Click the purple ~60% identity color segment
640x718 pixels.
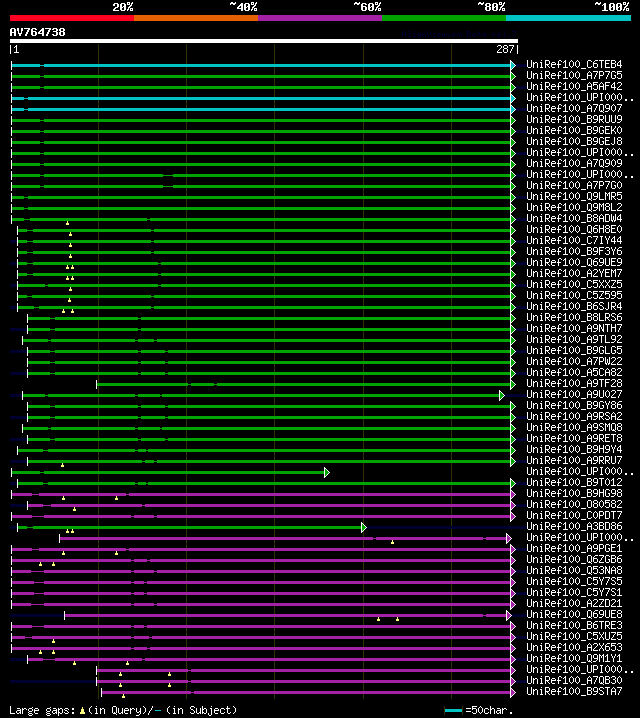(320, 18)
